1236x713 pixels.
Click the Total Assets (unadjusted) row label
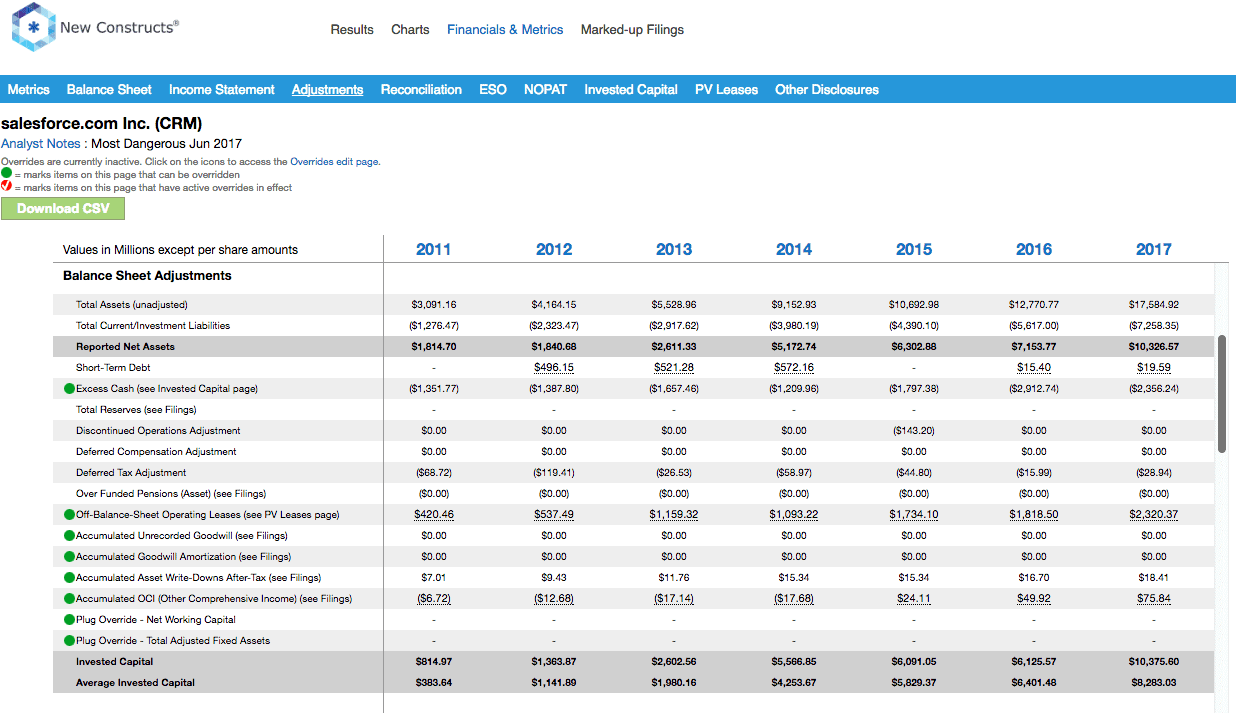click(x=132, y=305)
